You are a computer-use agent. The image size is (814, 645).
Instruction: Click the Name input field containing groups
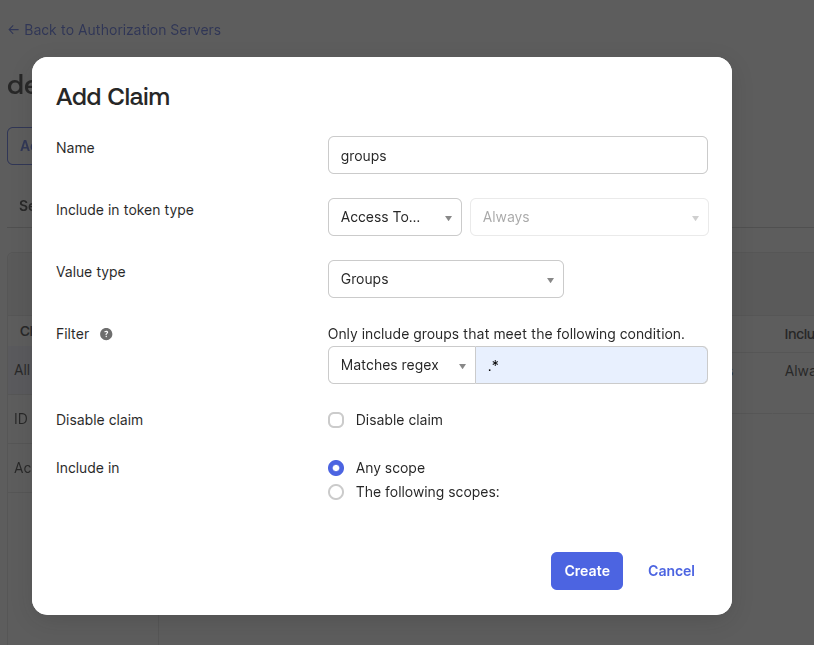coord(517,155)
